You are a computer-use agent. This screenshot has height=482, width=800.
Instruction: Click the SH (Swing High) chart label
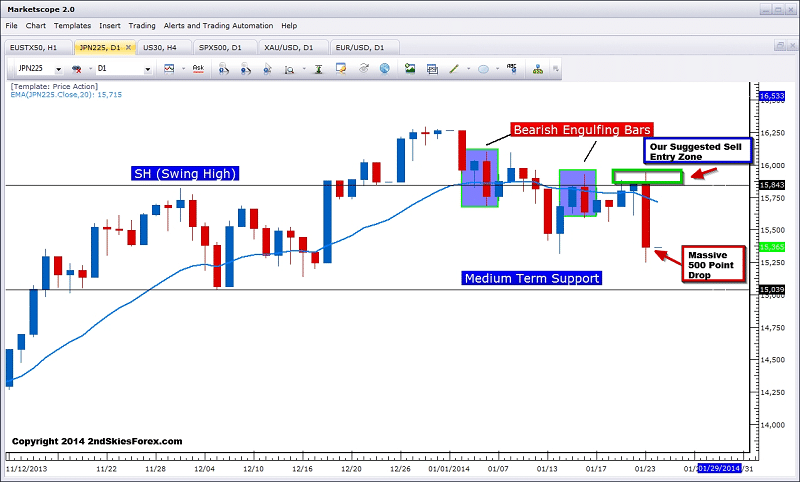185,173
